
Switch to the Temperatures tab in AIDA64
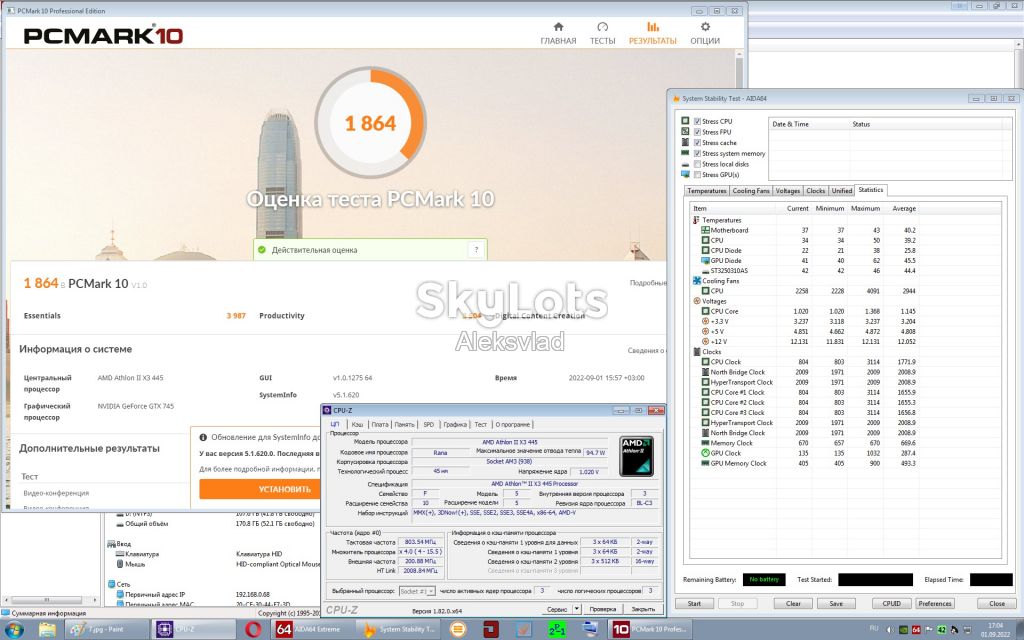click(x=706, y=191)
